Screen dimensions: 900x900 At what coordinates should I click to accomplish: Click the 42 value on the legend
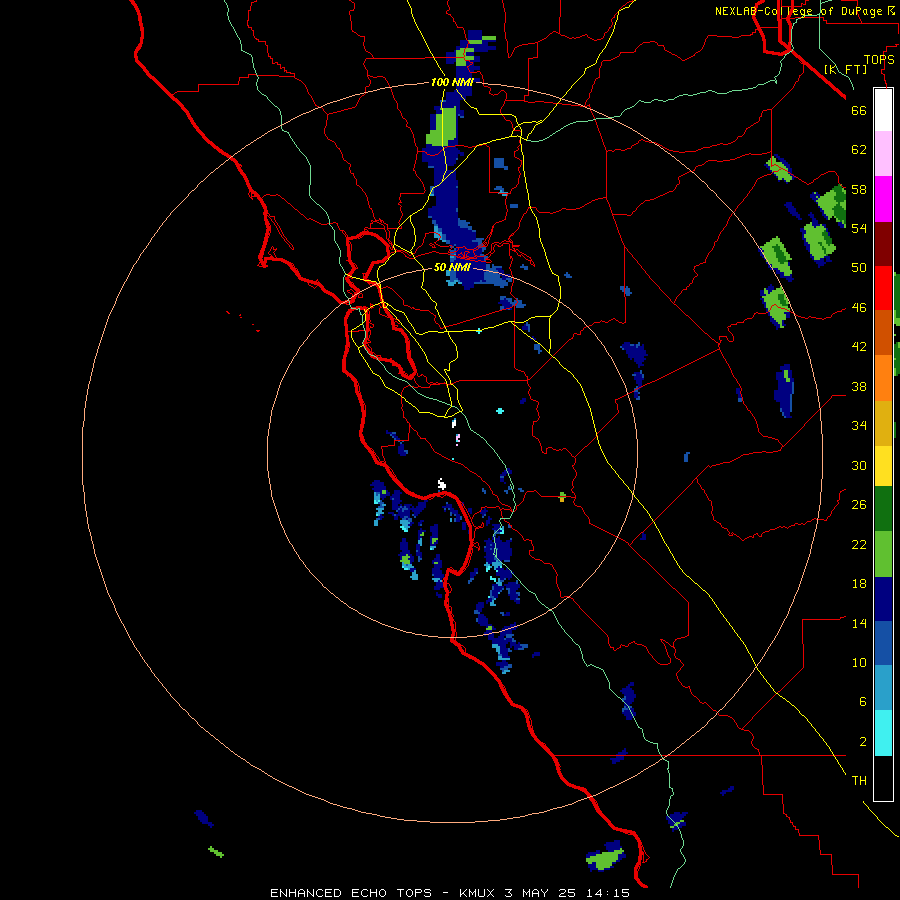(x=859, y=346)
